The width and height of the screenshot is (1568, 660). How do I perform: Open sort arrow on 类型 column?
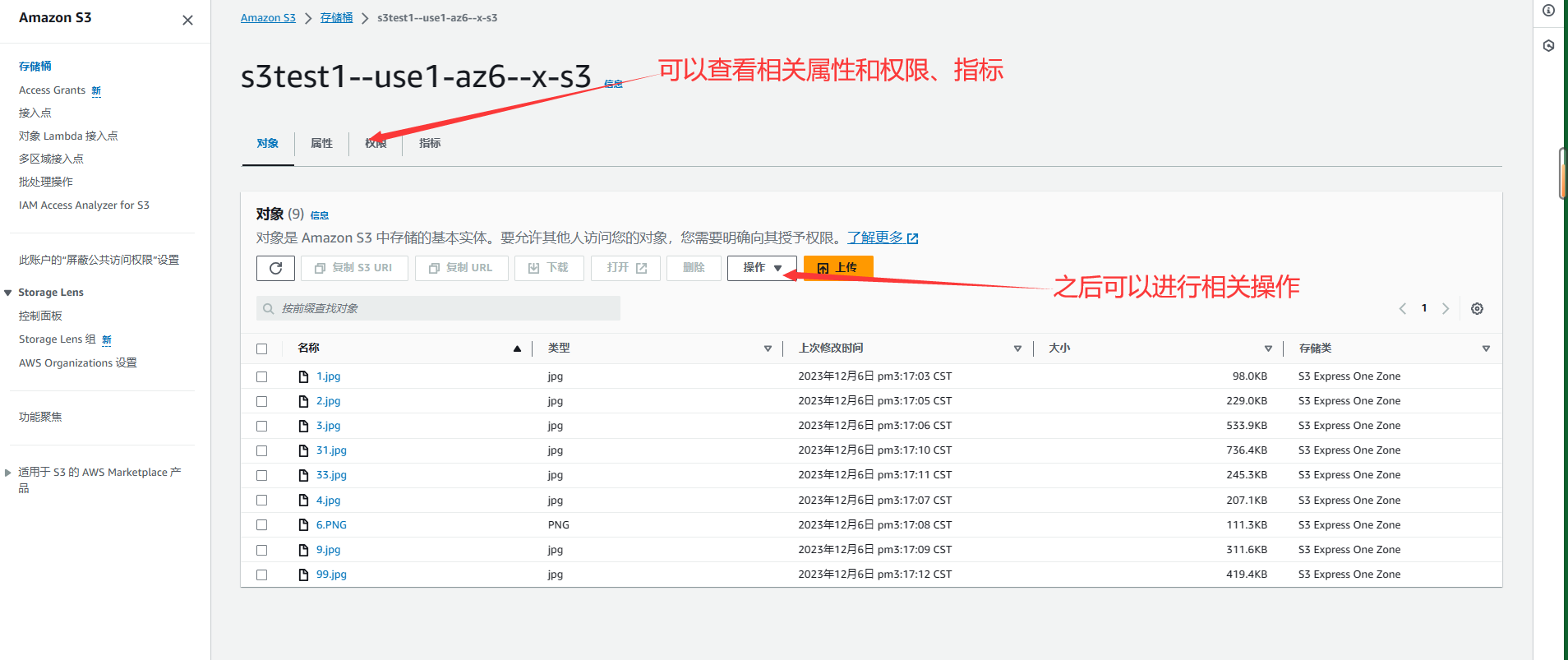tap(768, 348)
